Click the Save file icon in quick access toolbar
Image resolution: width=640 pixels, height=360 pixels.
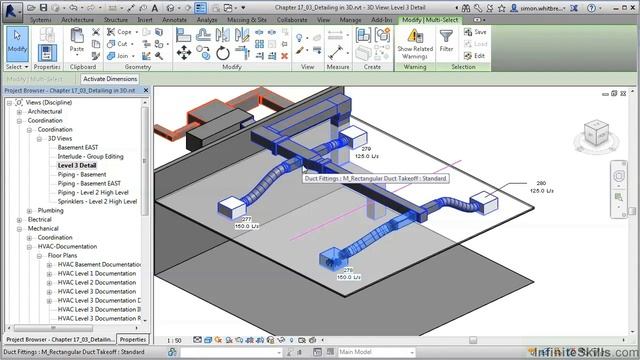coord(43,7)
